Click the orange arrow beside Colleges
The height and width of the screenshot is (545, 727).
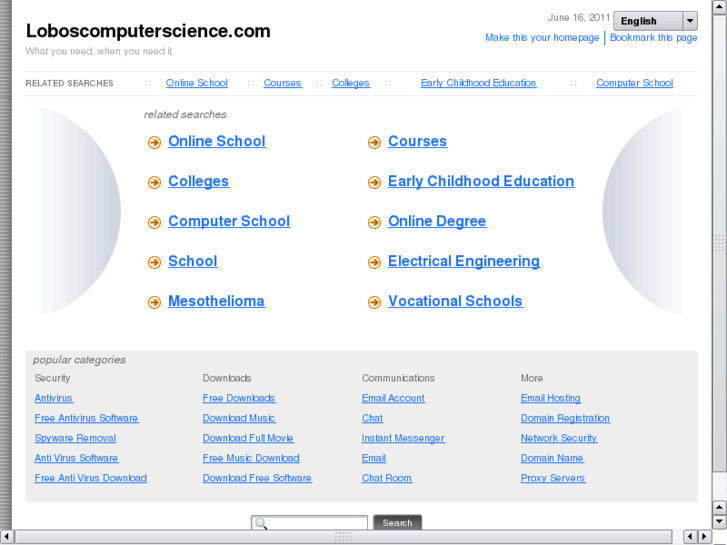coord(154,182)
